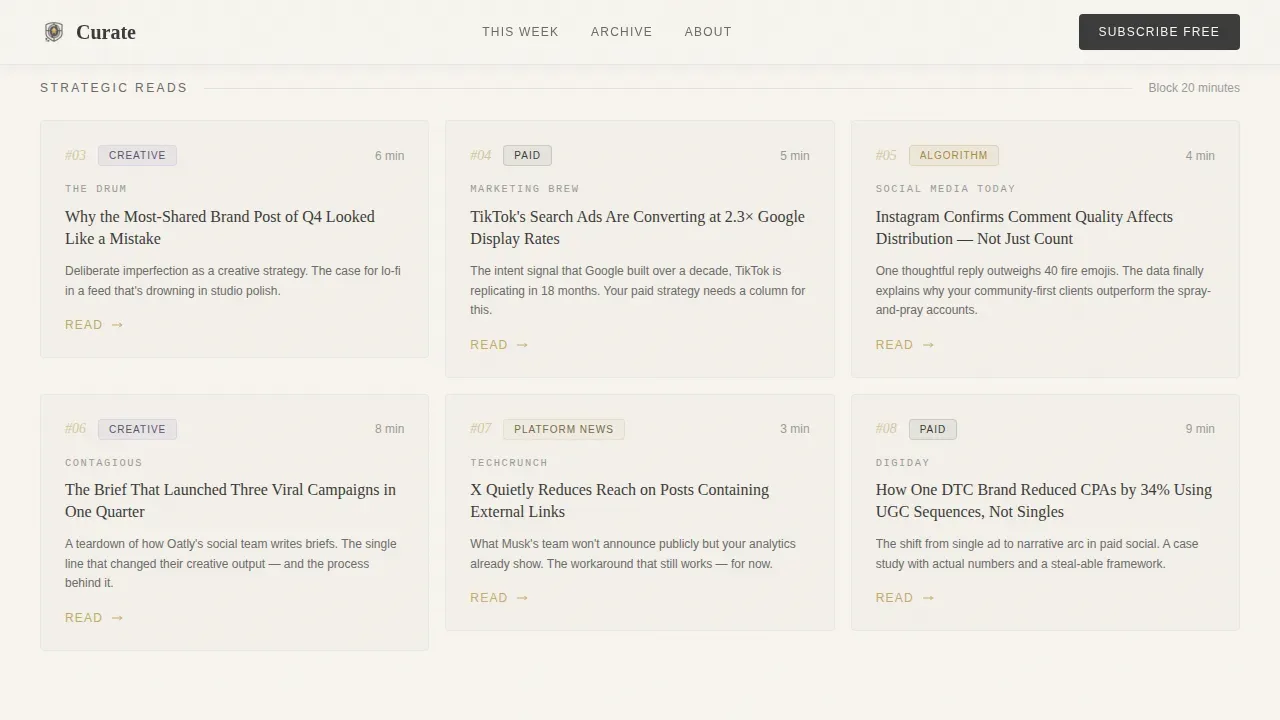Screen dimensions: 1280x720
Task: Open article 'Instagram Confirms Comment Quality Affects Distribution'
Action: (1024, 228)
